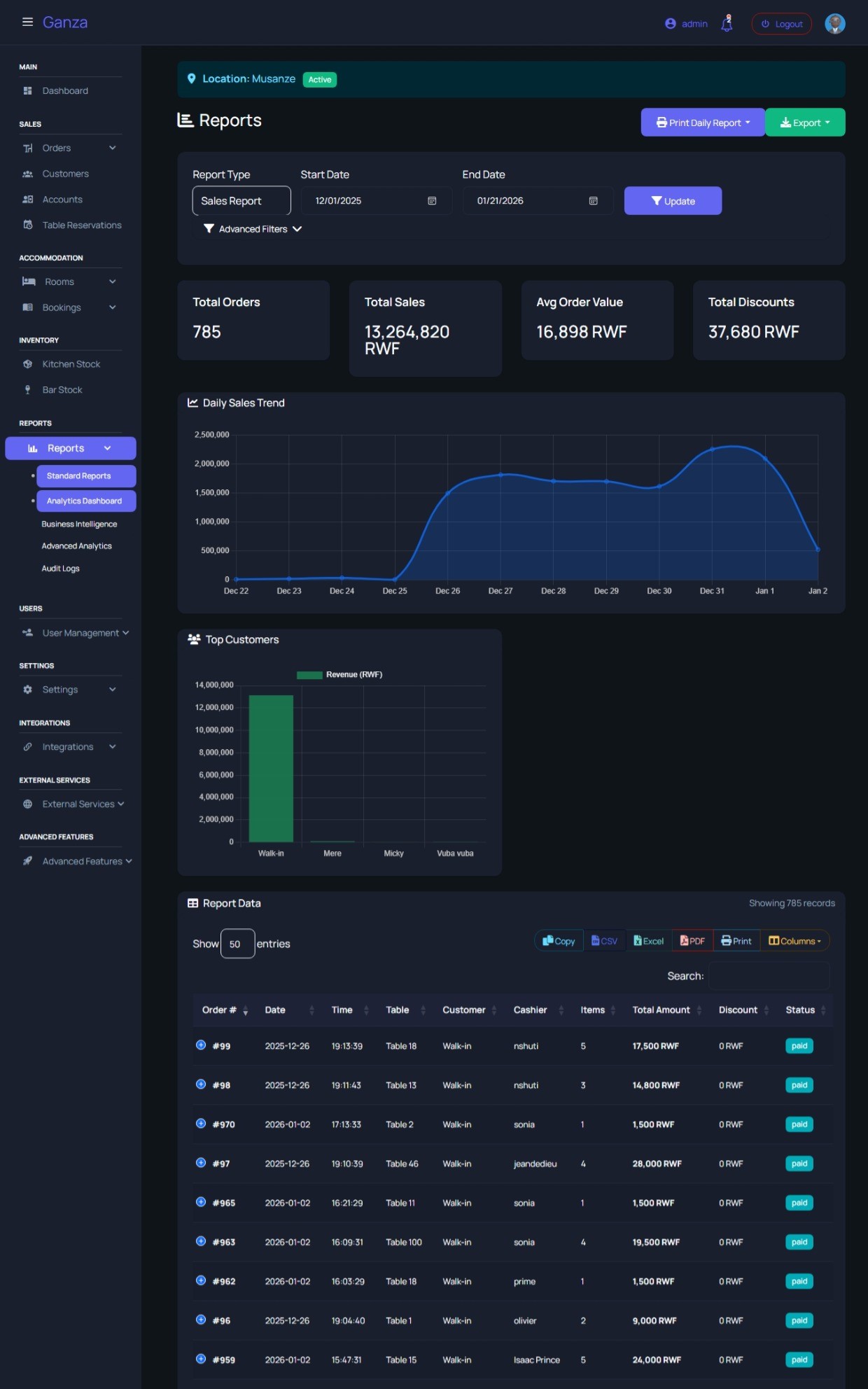Sort table by Total Amount column
Screen dimensions: 868x1389
666,1010
